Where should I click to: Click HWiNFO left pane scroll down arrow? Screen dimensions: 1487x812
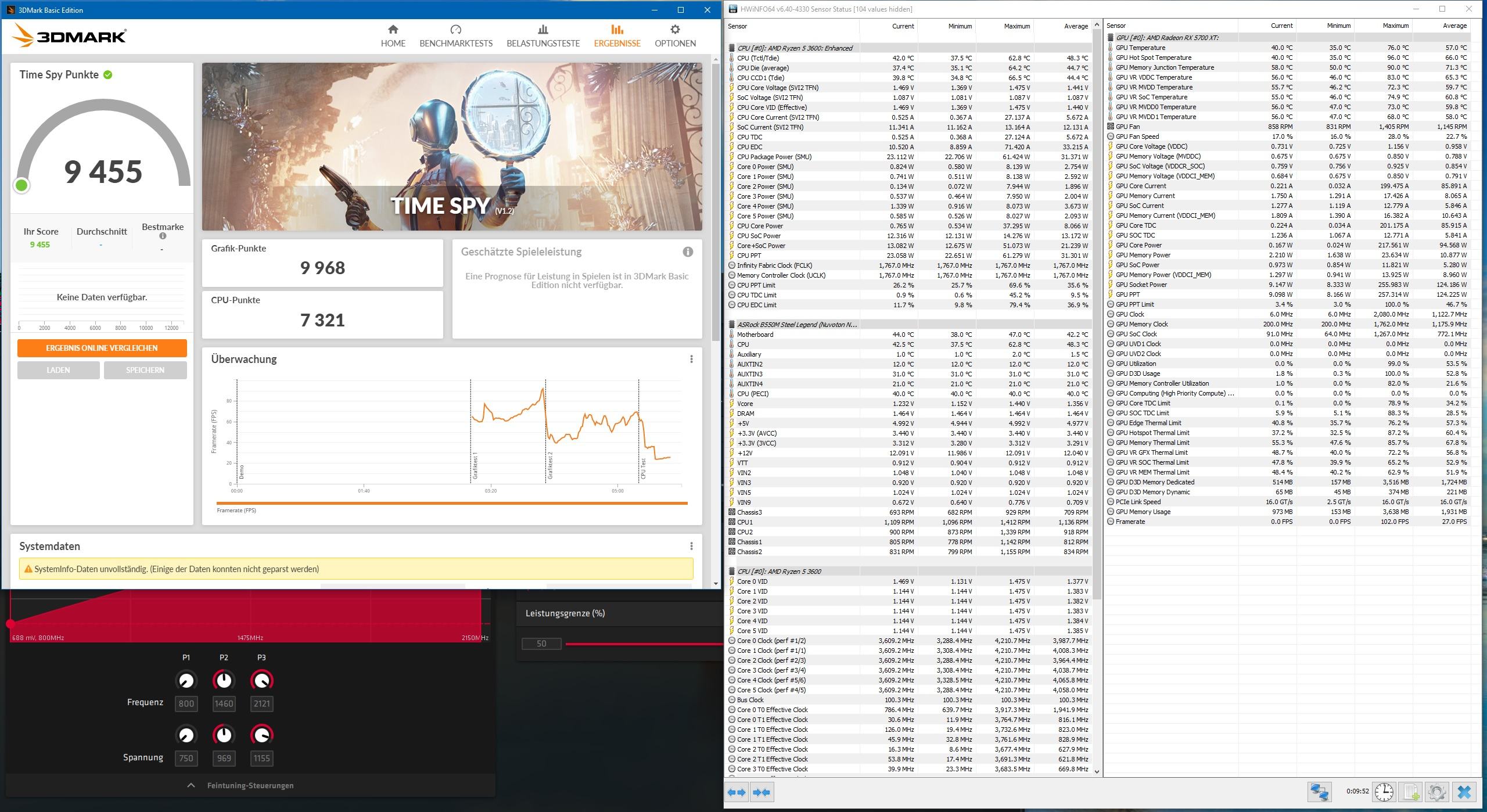[1097, 771]
